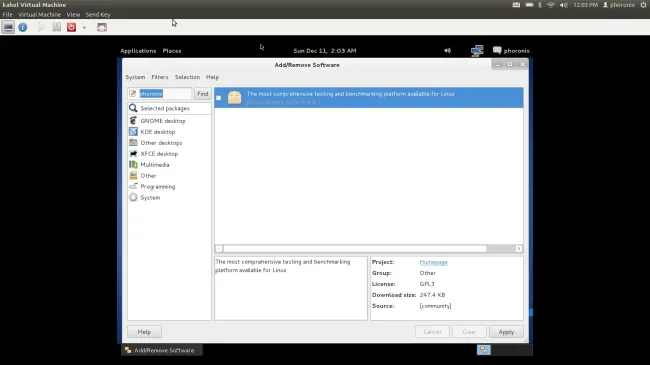Click the package box icon in results

coord(234,97)
